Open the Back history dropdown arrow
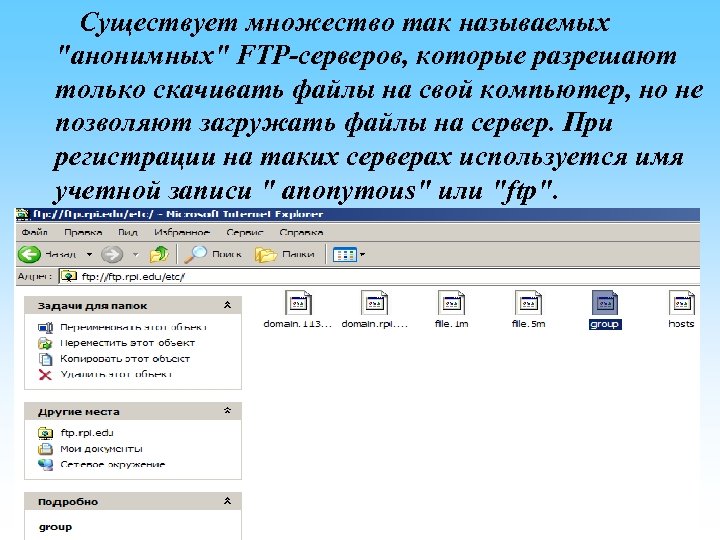This screenshot has height=540, width=720. [90, 254]
